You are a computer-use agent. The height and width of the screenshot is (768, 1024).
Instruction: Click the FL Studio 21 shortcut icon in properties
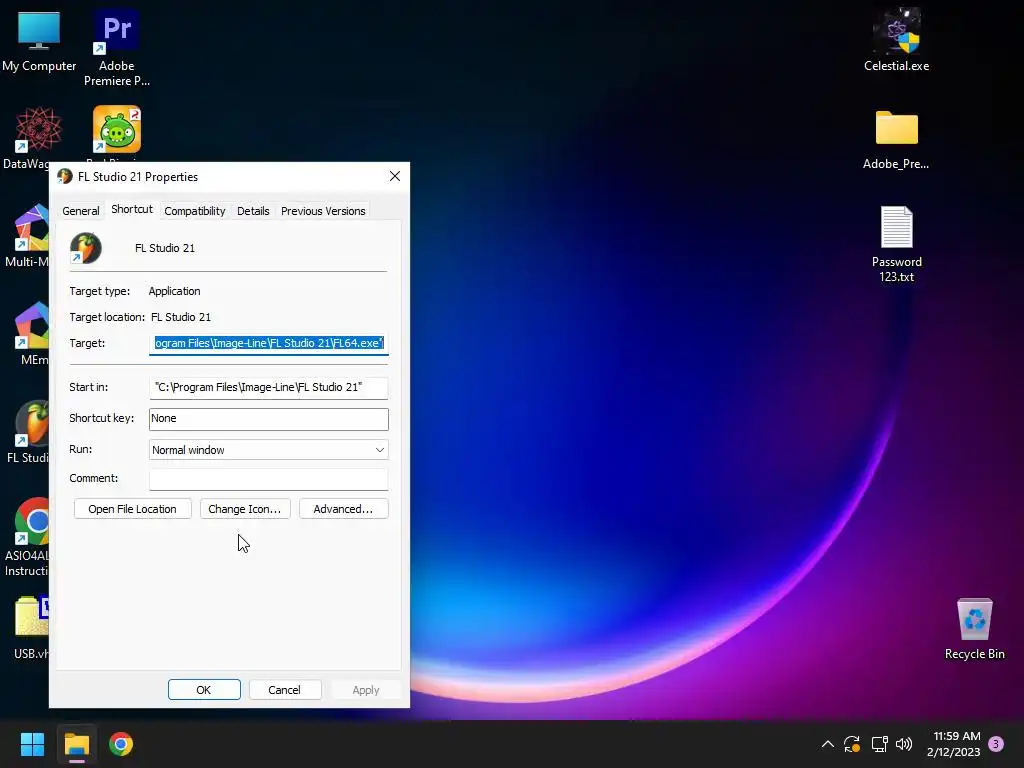pyautogui.click(x=86, y=248)
